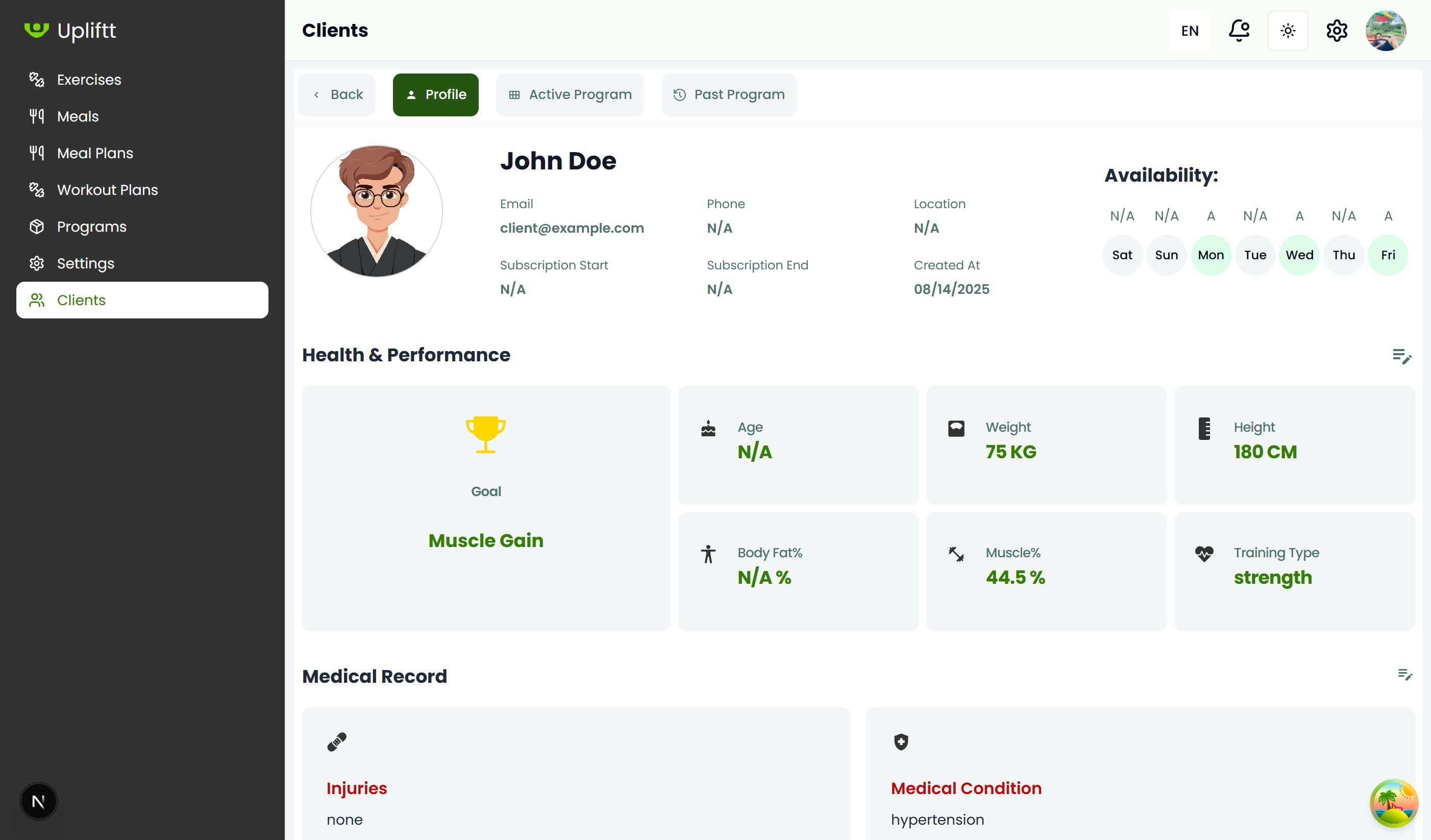Toggle Monday availability chip
The height and width of the screenshot is (840, 1431).
1211,255
